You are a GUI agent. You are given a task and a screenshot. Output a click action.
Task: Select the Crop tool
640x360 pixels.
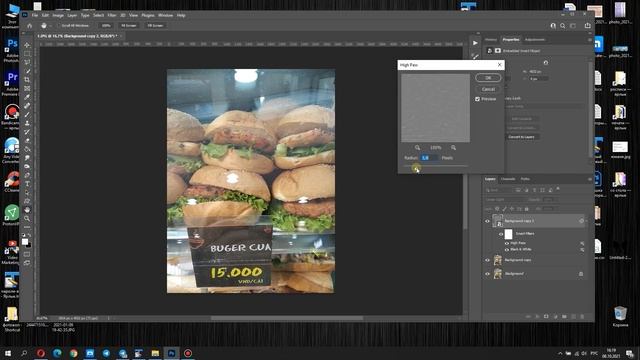pos(27,80)
